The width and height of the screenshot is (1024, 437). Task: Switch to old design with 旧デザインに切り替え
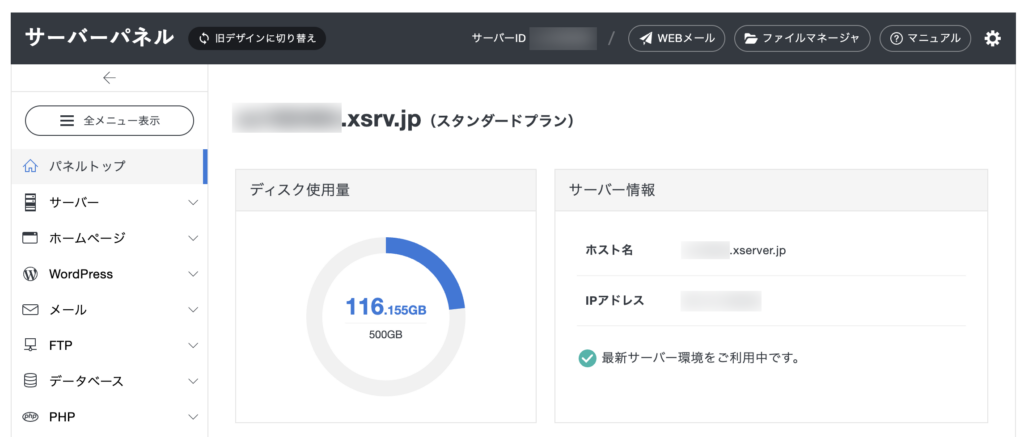click(257, 38)
